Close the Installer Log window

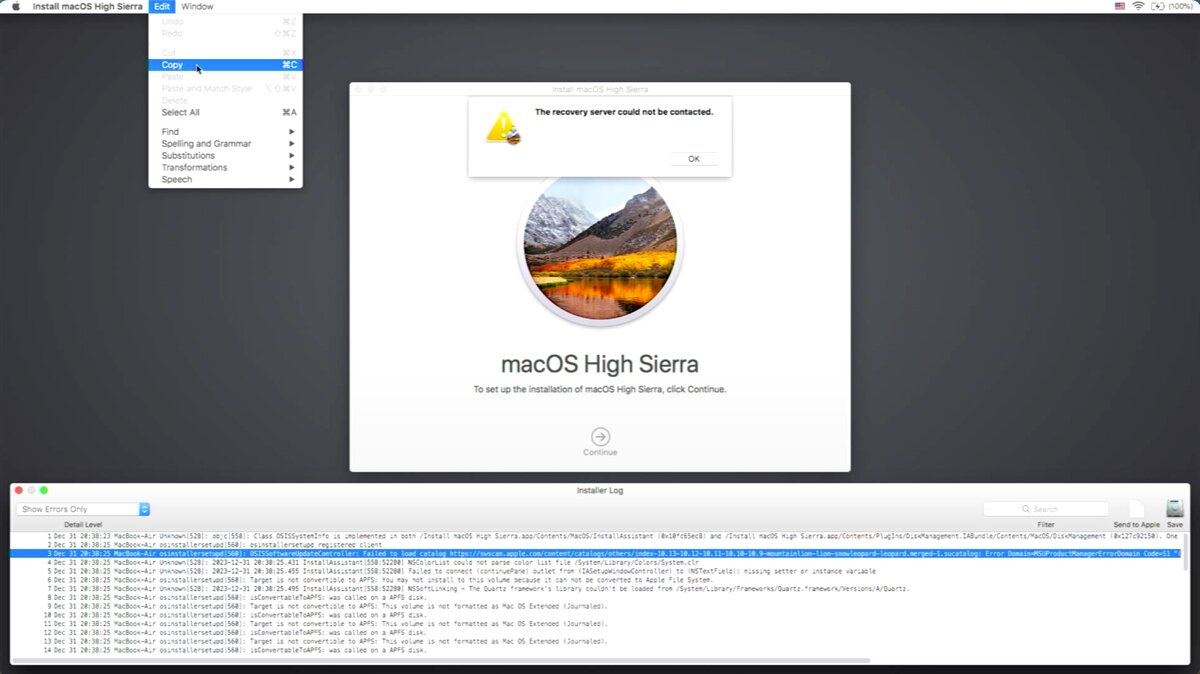tap(19, 490)
